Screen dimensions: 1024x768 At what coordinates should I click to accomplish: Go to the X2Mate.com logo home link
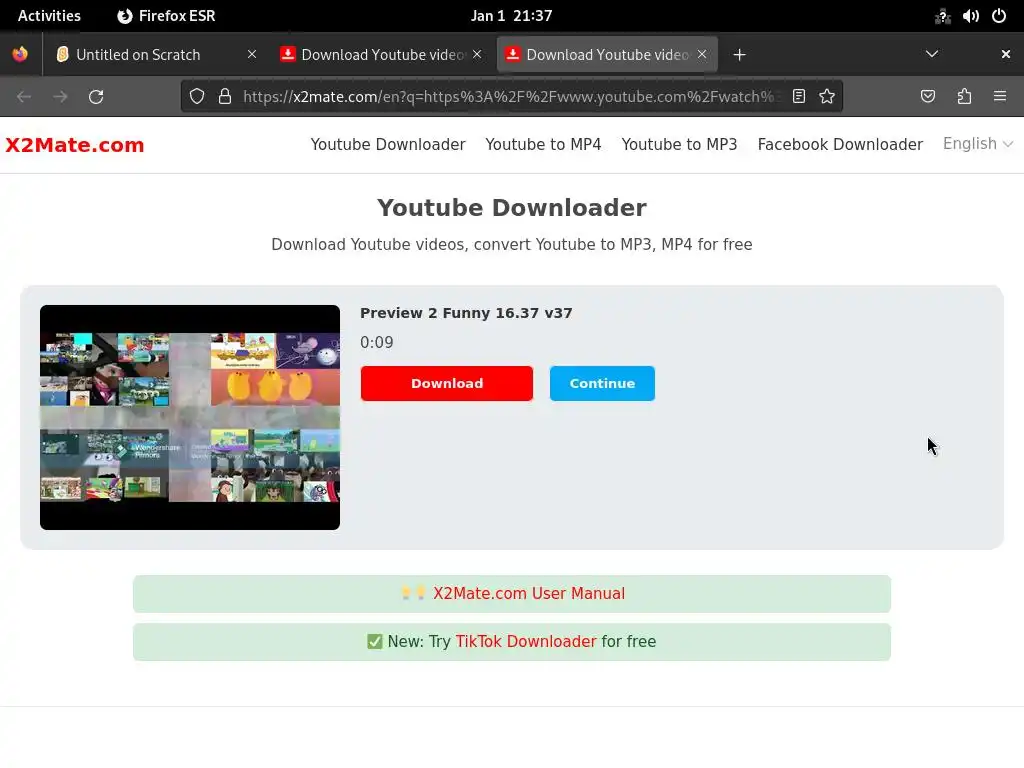click(x=74, y=145)
